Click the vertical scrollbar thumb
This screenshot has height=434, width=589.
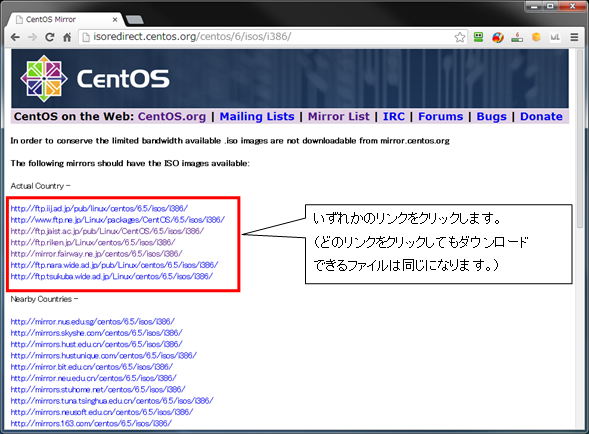pos(580,139)
